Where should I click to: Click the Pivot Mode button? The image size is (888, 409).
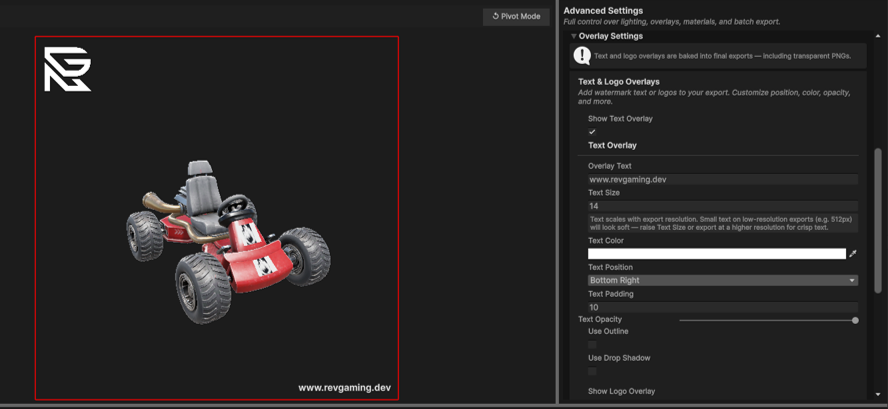point(516,16)
